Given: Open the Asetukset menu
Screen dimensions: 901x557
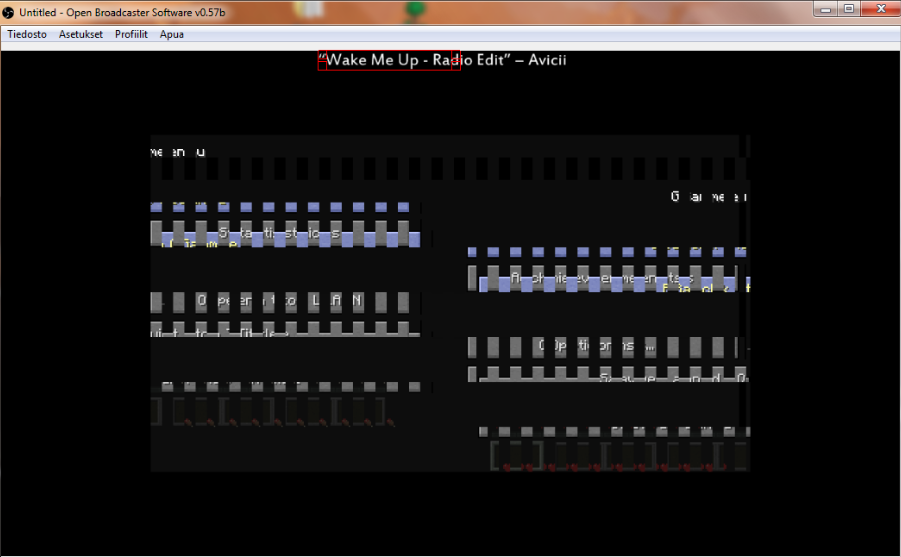Looking at the screenshot, I should 80,34.
